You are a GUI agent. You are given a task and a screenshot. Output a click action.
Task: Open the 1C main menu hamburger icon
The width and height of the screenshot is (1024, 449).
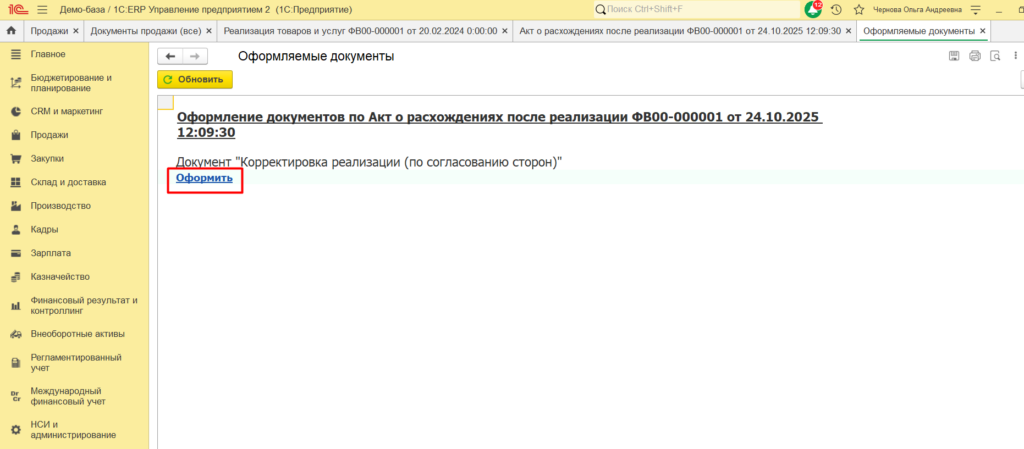(x=42, y=10)
